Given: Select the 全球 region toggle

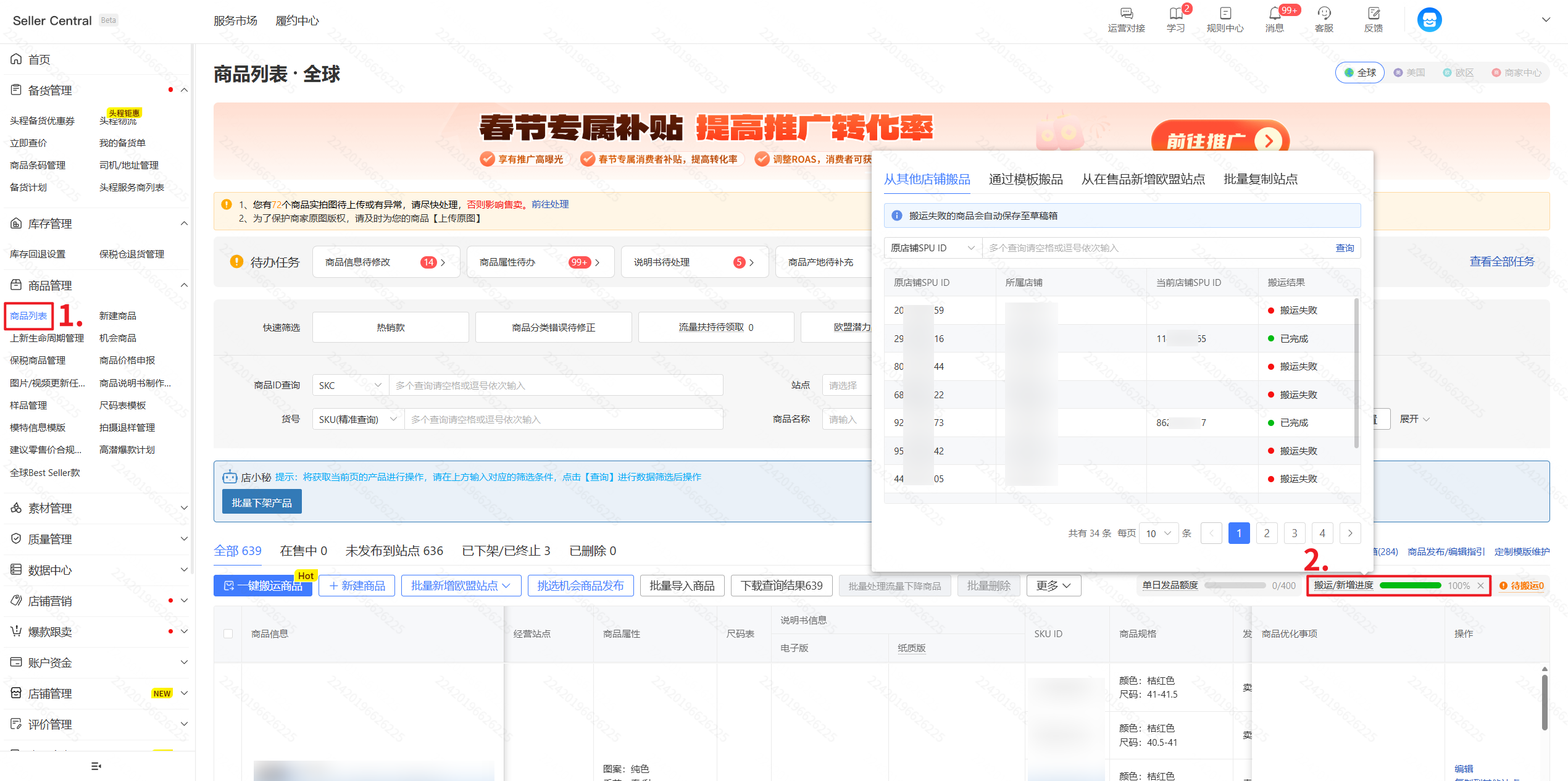Looking at the screenshot, I should click(x=1360, y=73).
